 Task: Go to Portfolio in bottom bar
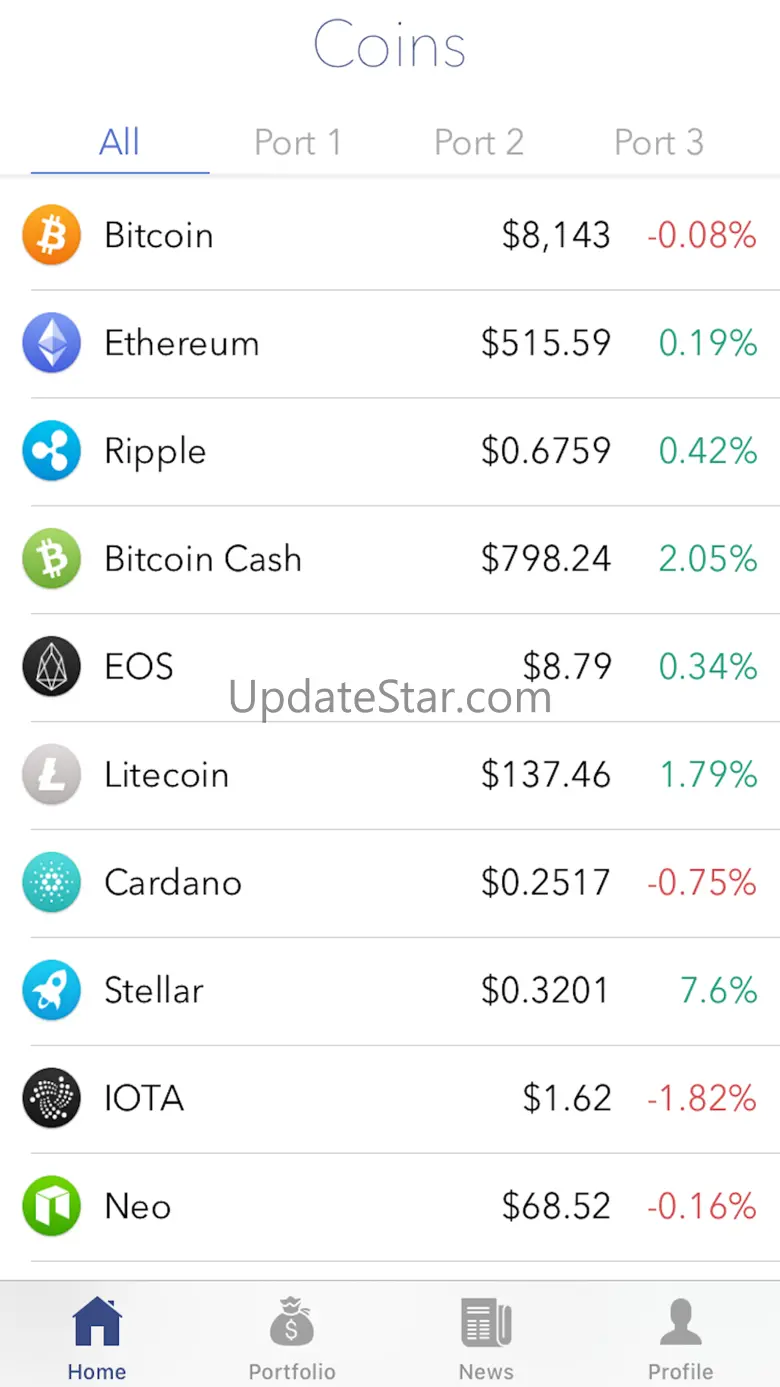tap(292, 1337)
